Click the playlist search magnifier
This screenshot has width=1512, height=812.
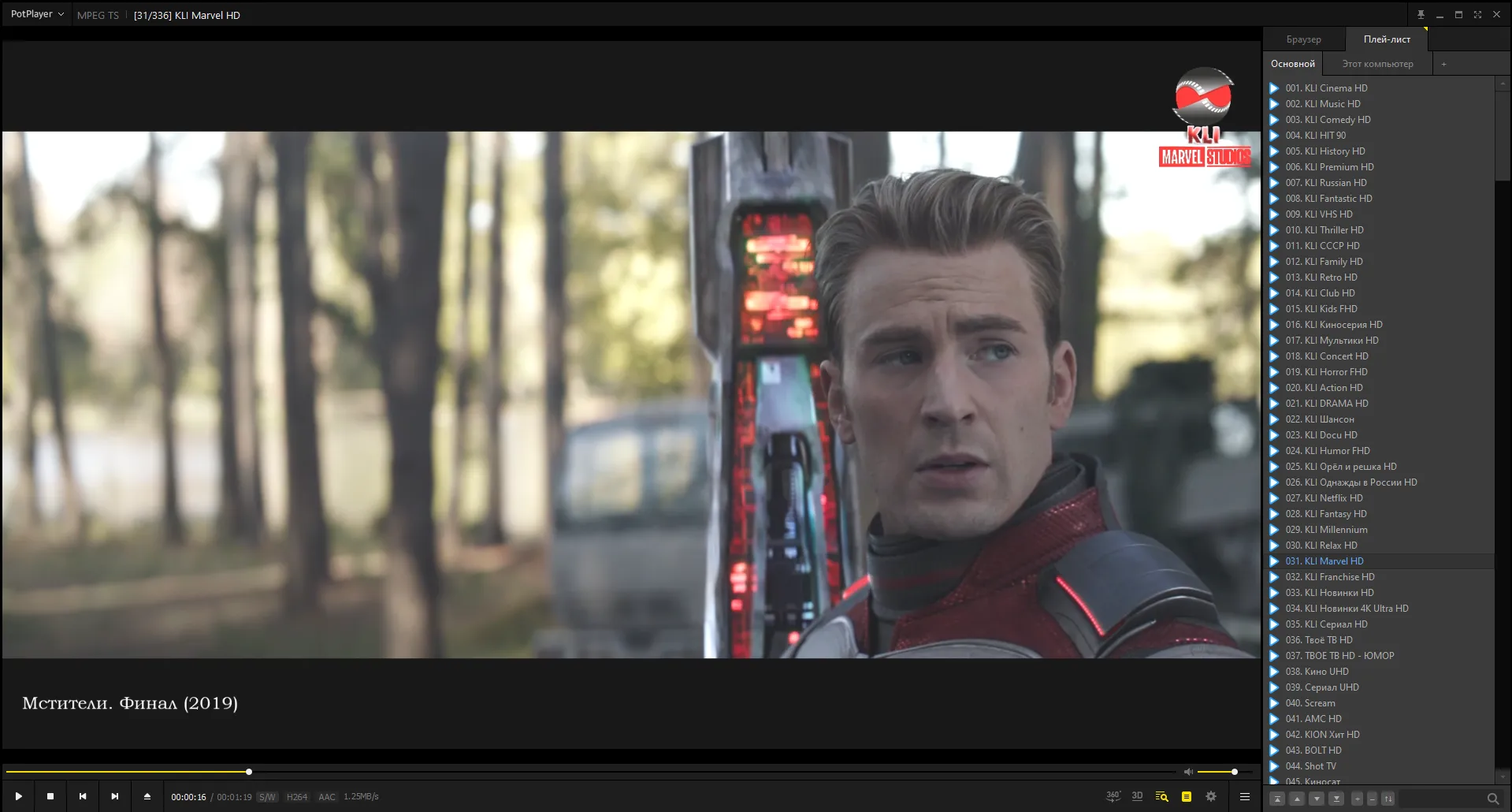pyautogui.click(x=1492, y=799)
